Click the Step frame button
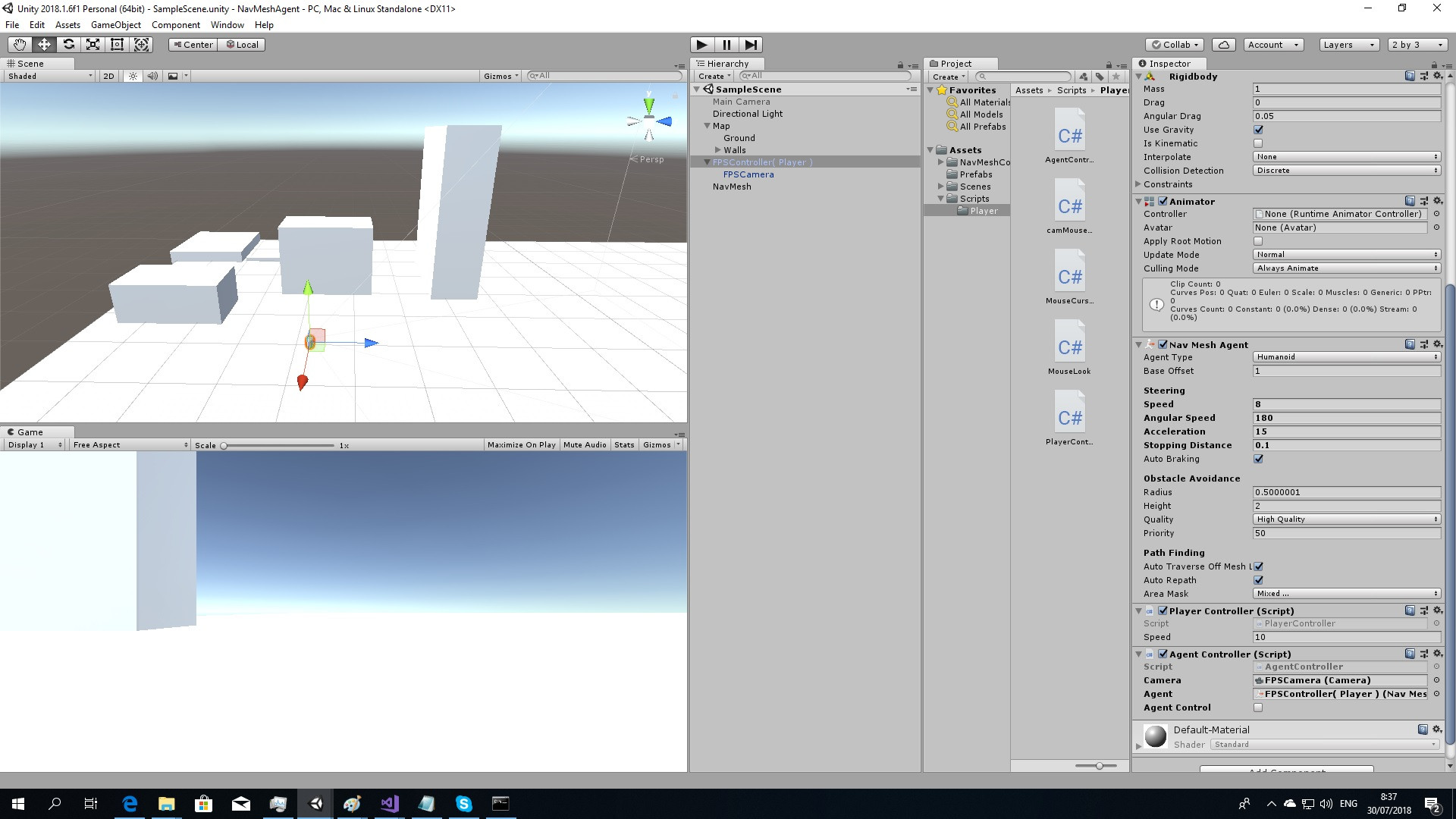The image size is (1456, 819). coord(750,45)
